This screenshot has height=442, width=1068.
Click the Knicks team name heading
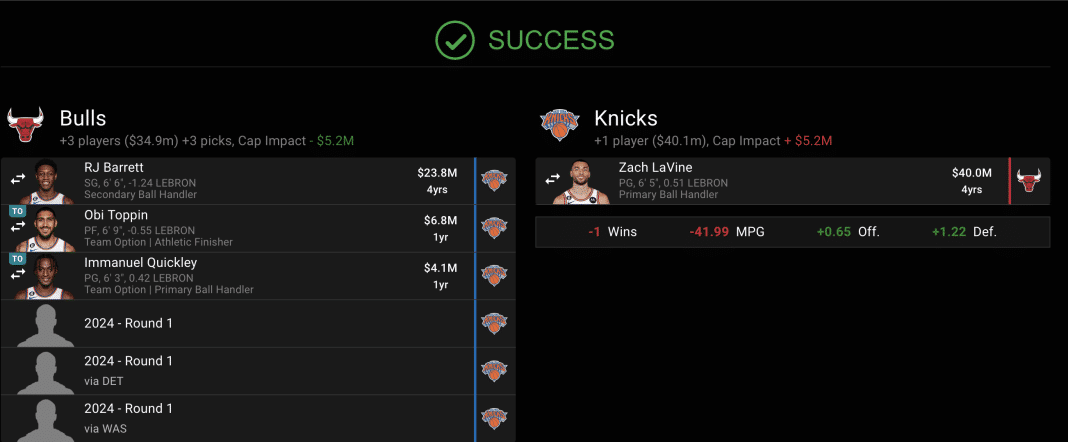pyautogui.click(x=625, y=118)
